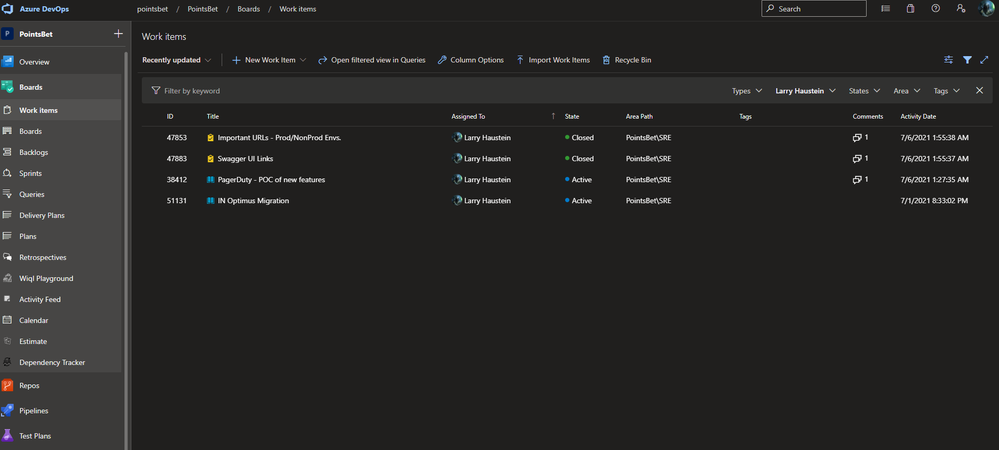Sort by the ID column header
The height and width of the screenshot is (450, 999).
(x=170, y=117)
